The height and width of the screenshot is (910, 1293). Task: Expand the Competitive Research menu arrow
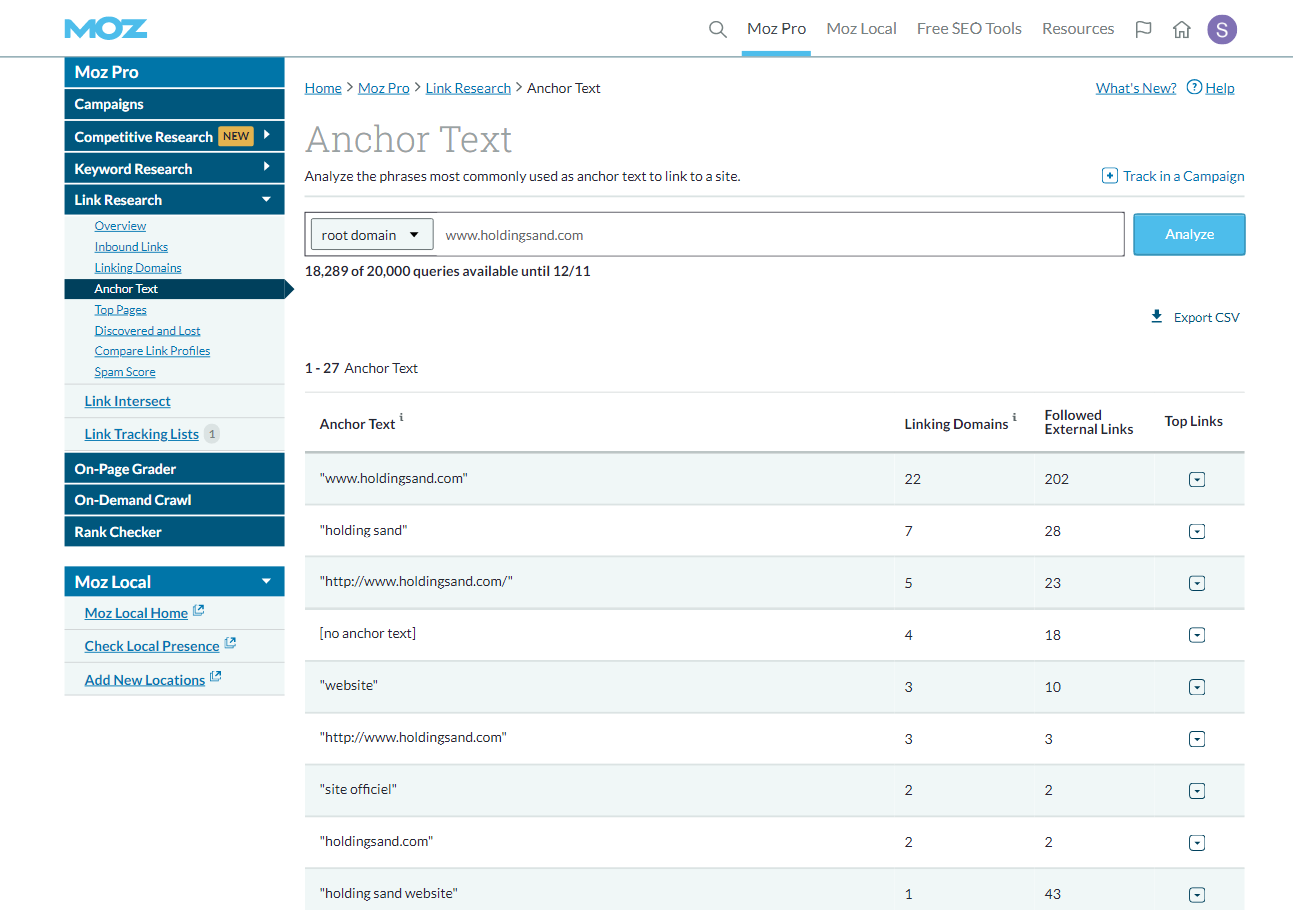(x=267, y=134)
